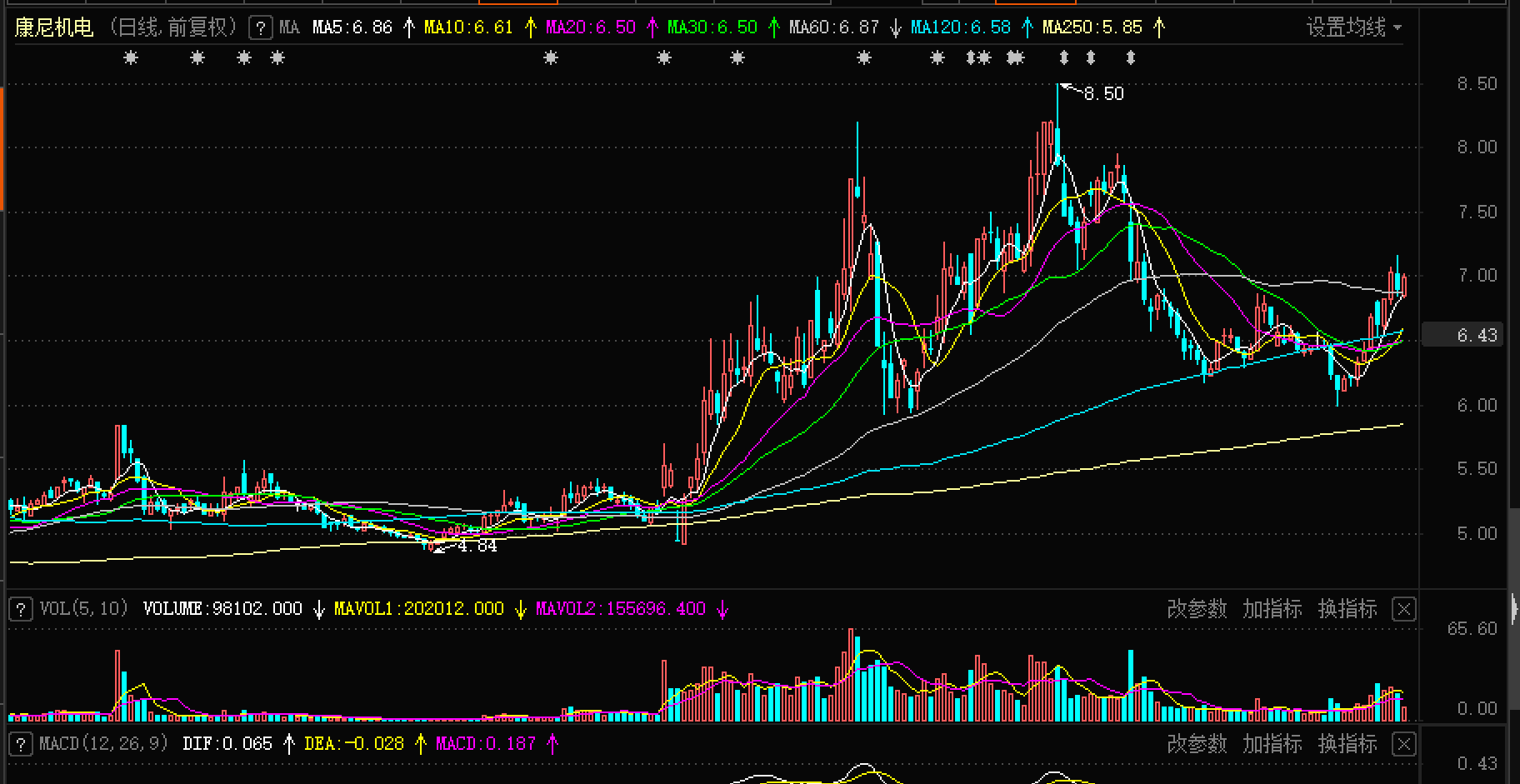Click the MA250:5.85 value
The width and height of the screenshot is (1520, 784).
(1092, 28)
